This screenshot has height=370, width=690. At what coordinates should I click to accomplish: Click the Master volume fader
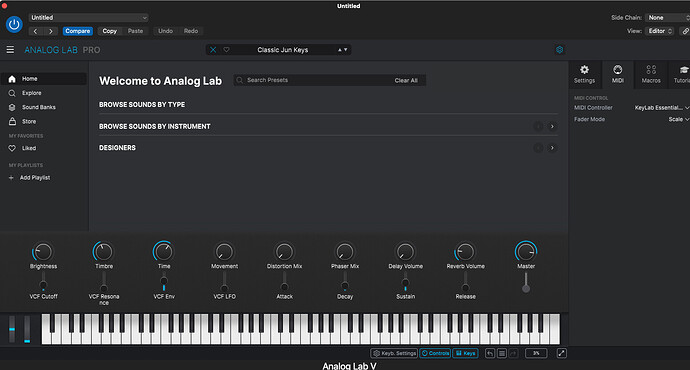(526, 282)
